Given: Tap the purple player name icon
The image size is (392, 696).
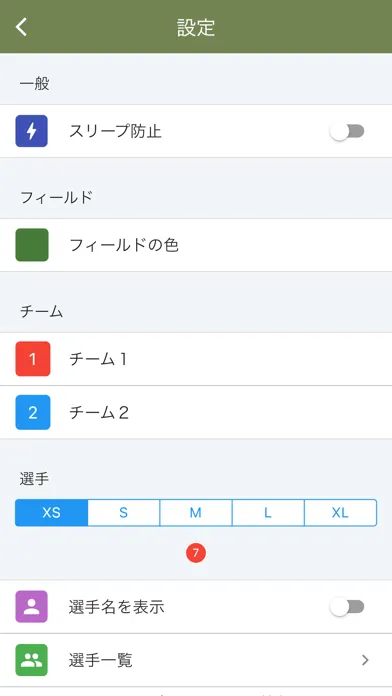Looking at the screenshot, I should 32,606.
